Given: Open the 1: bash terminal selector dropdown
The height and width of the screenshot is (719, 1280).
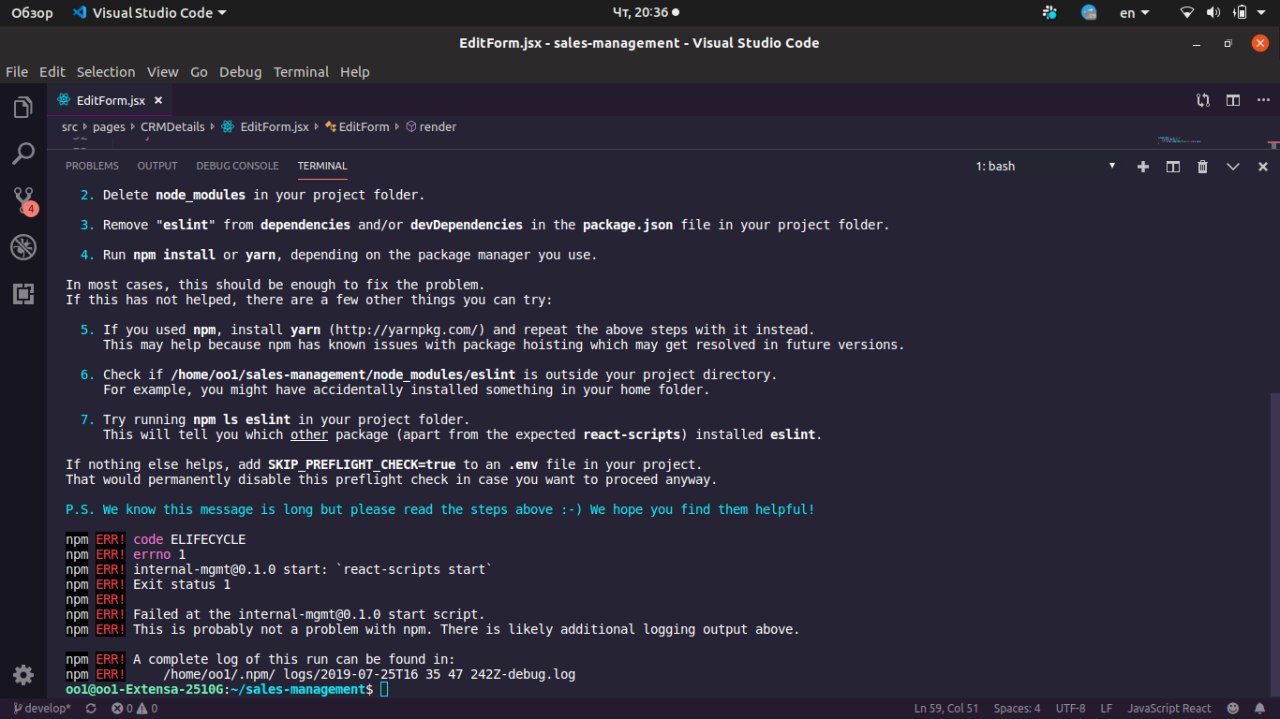Looking at the screenshot, I should [1045, 166].
